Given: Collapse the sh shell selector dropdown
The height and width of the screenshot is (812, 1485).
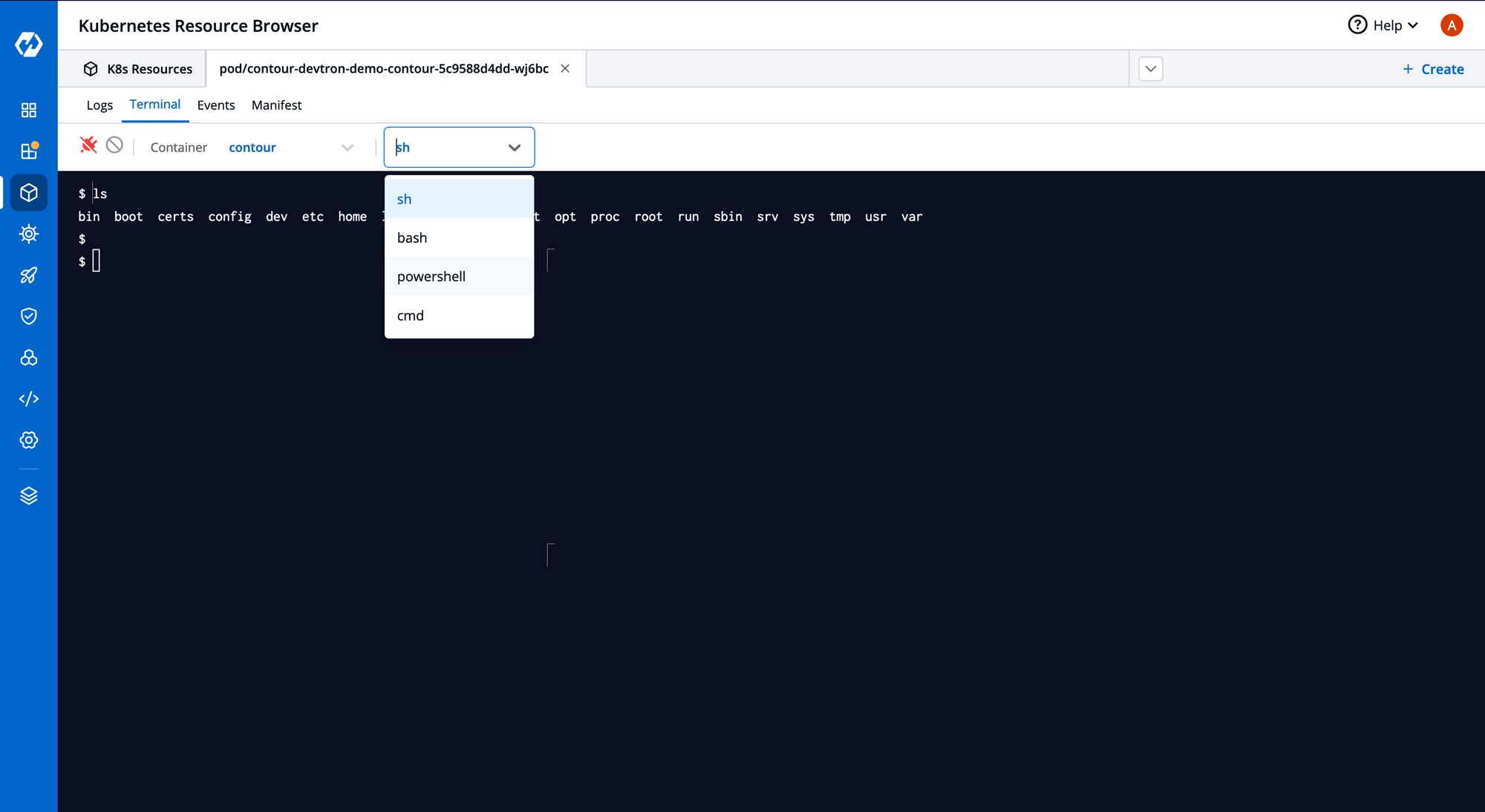Looking at the screenshot, I should (459, 147).
